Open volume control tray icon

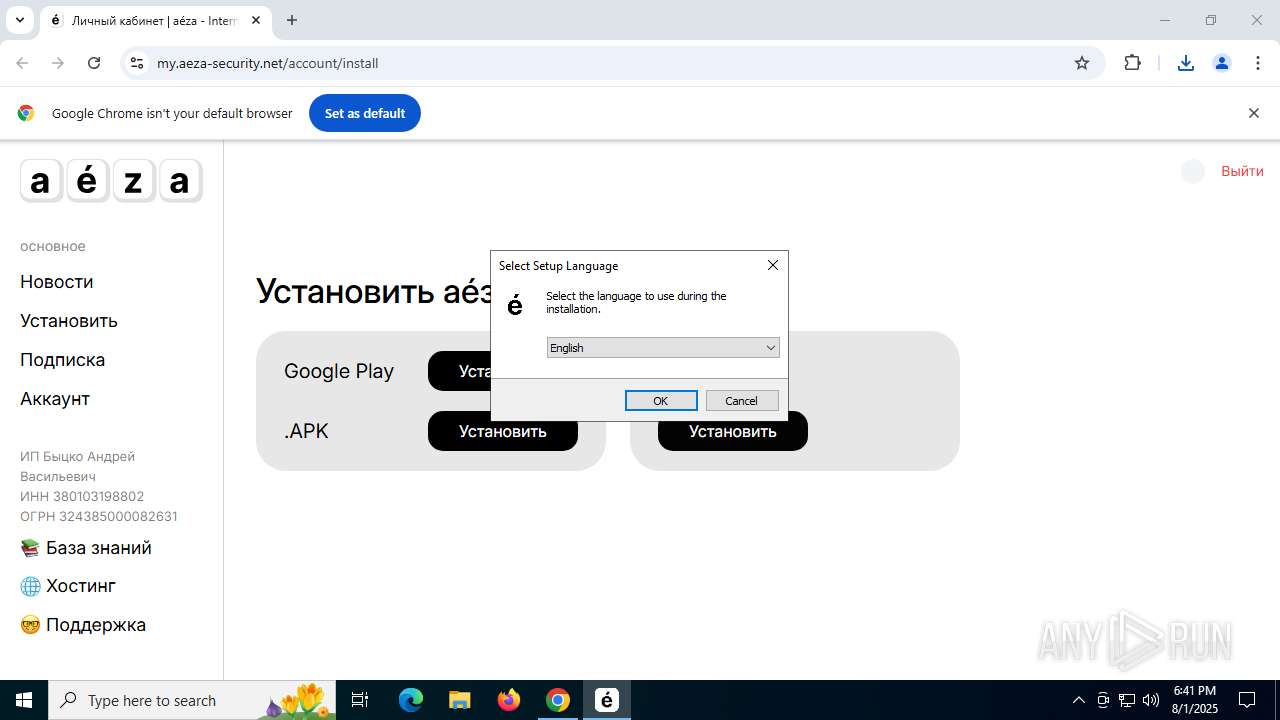1151,700
